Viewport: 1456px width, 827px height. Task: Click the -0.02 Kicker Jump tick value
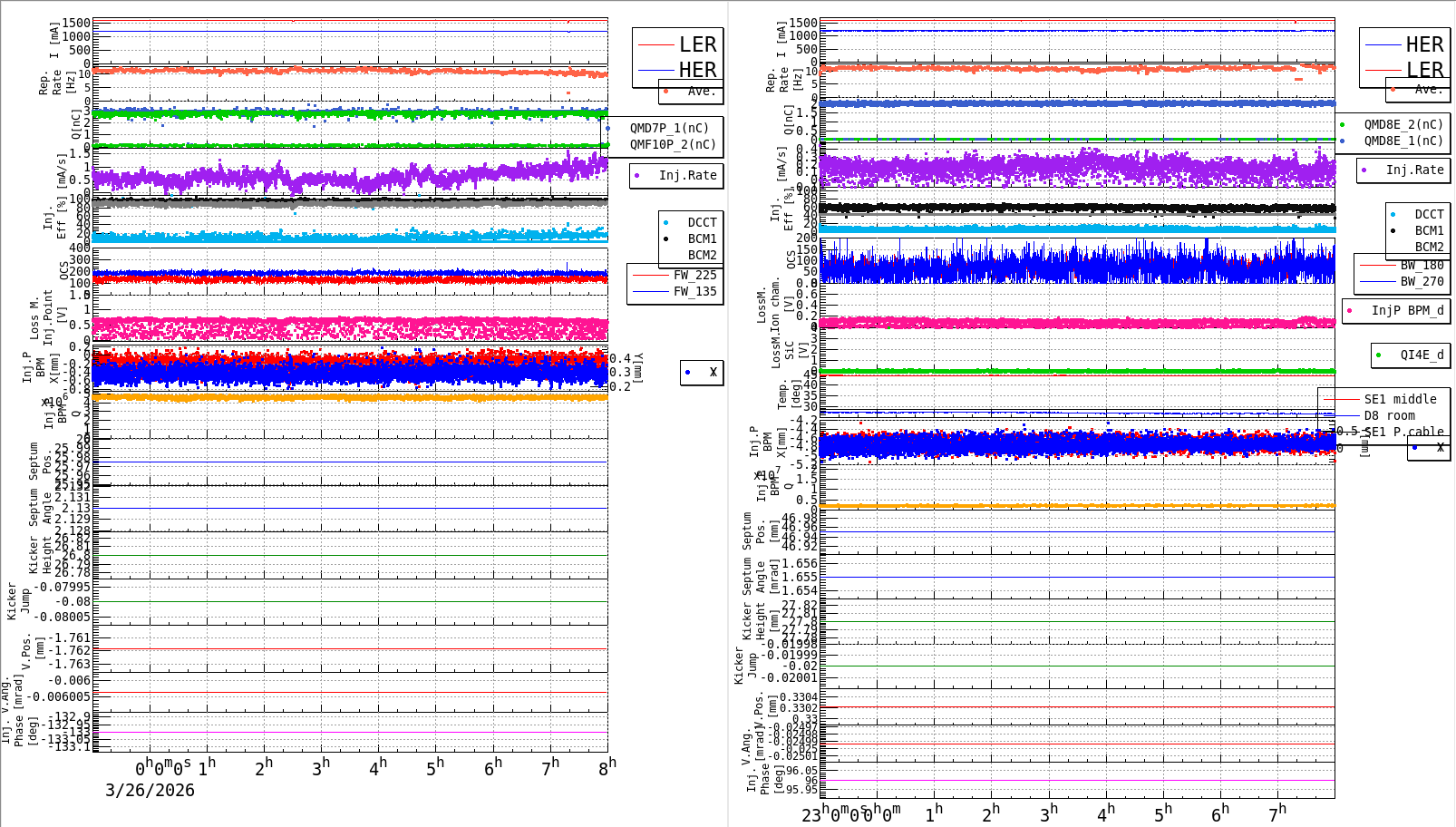point(800,666)
